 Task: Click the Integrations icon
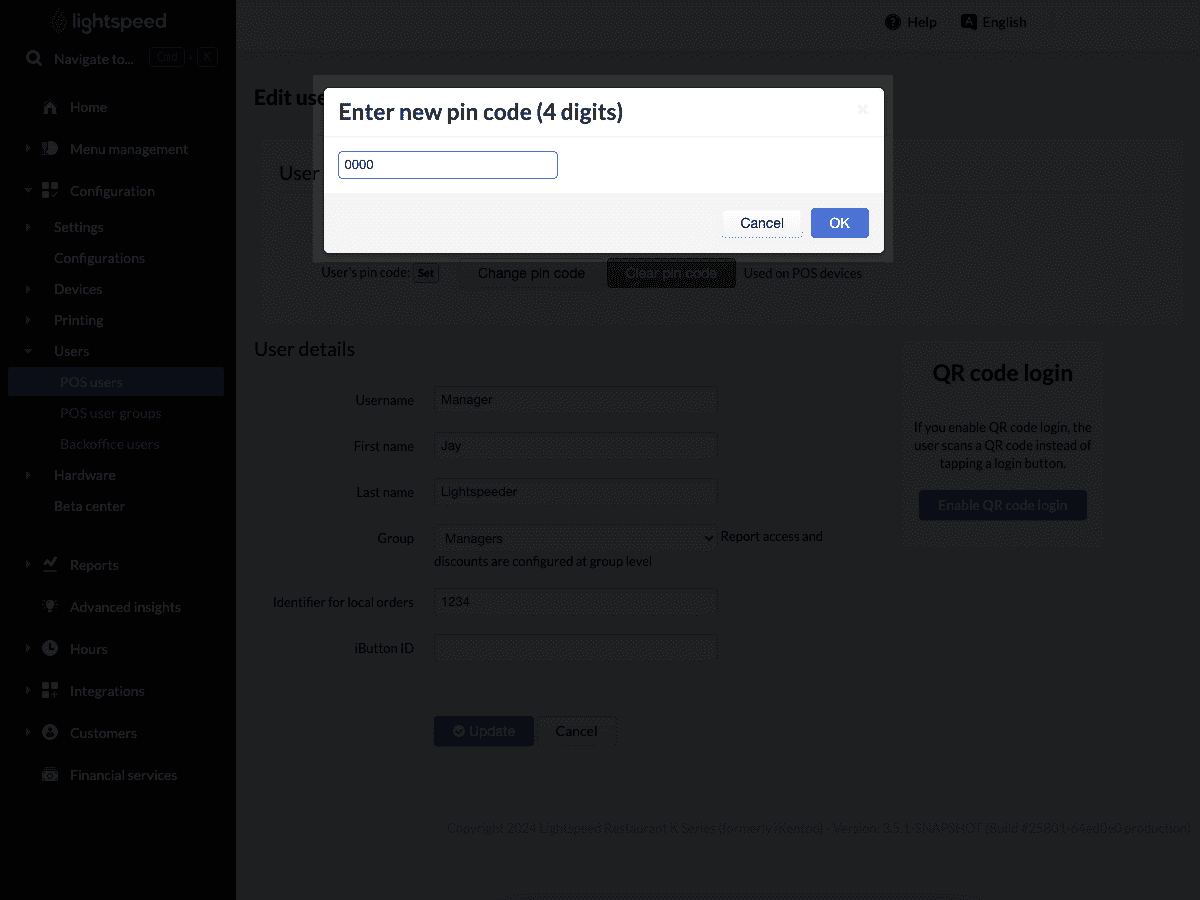click(50, 691)
